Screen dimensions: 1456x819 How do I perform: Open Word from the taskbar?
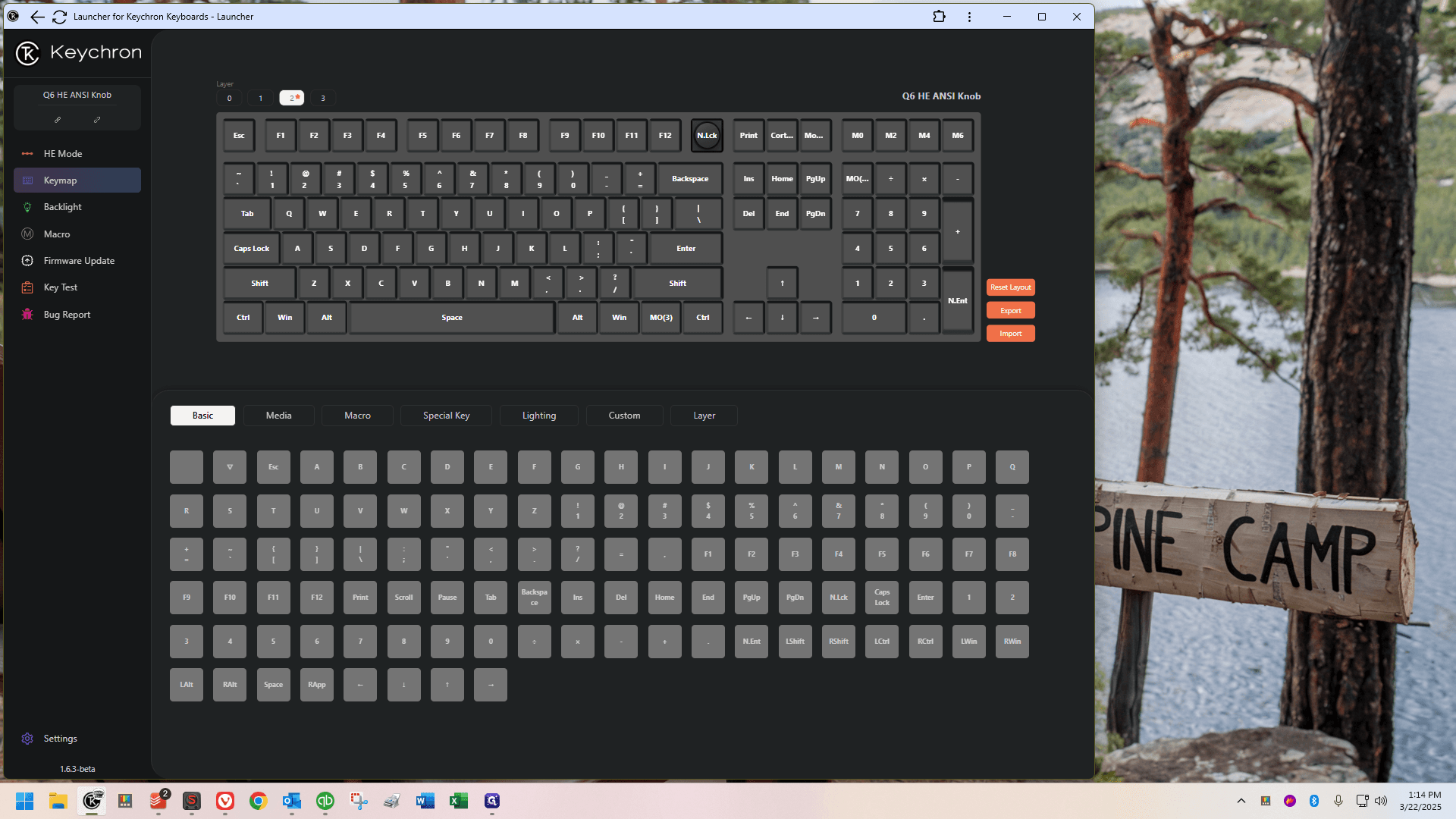(x=425, y=801)
